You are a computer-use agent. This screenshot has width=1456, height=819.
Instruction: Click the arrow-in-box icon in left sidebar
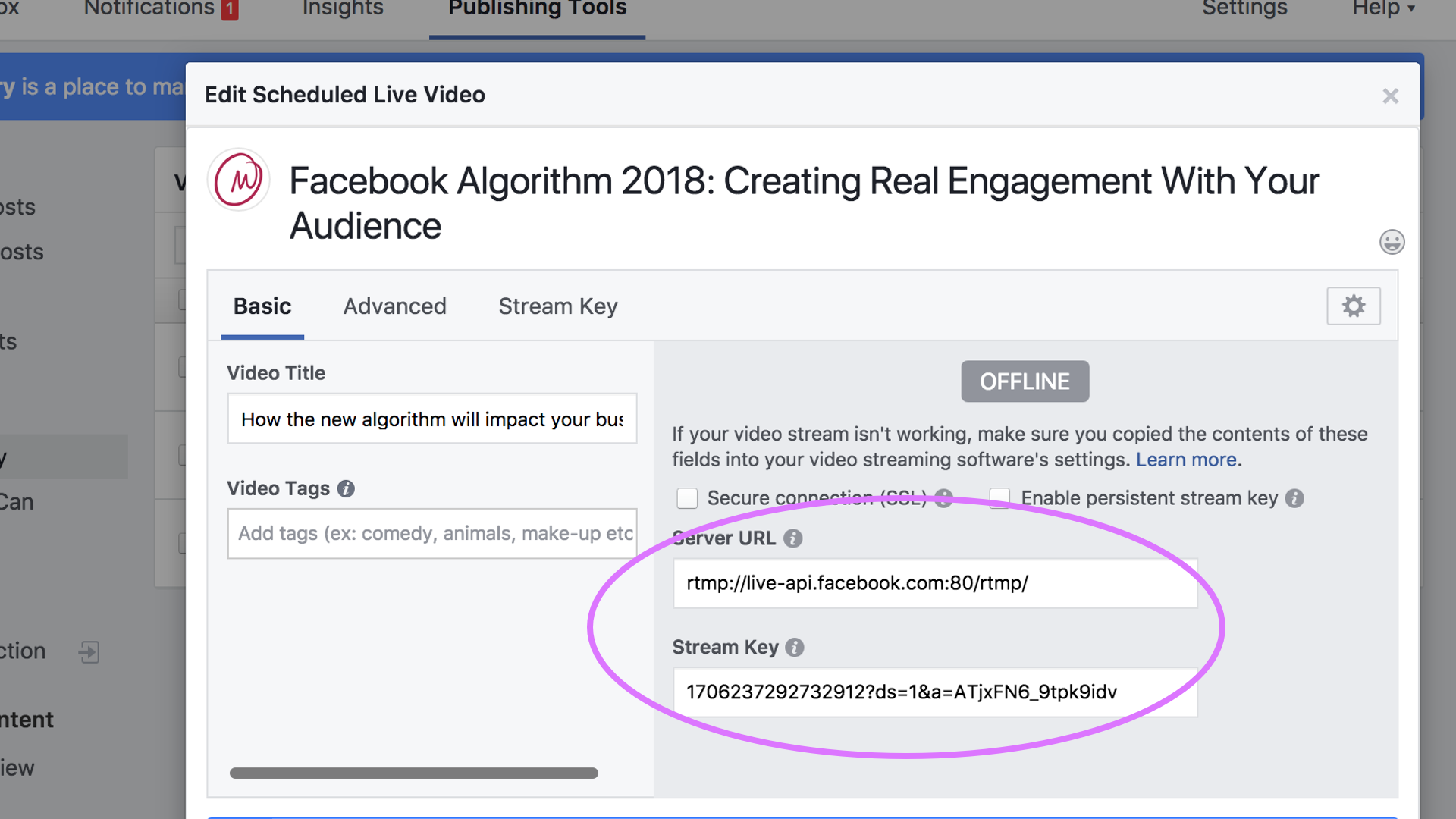89,651
